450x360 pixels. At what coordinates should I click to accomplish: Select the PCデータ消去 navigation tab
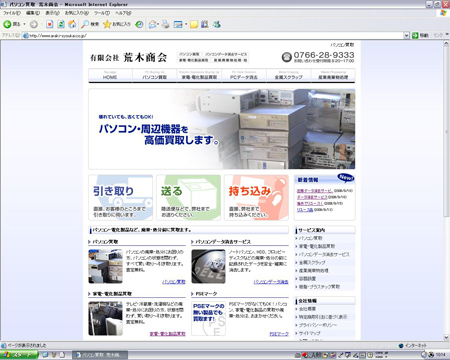coord(244,75)
